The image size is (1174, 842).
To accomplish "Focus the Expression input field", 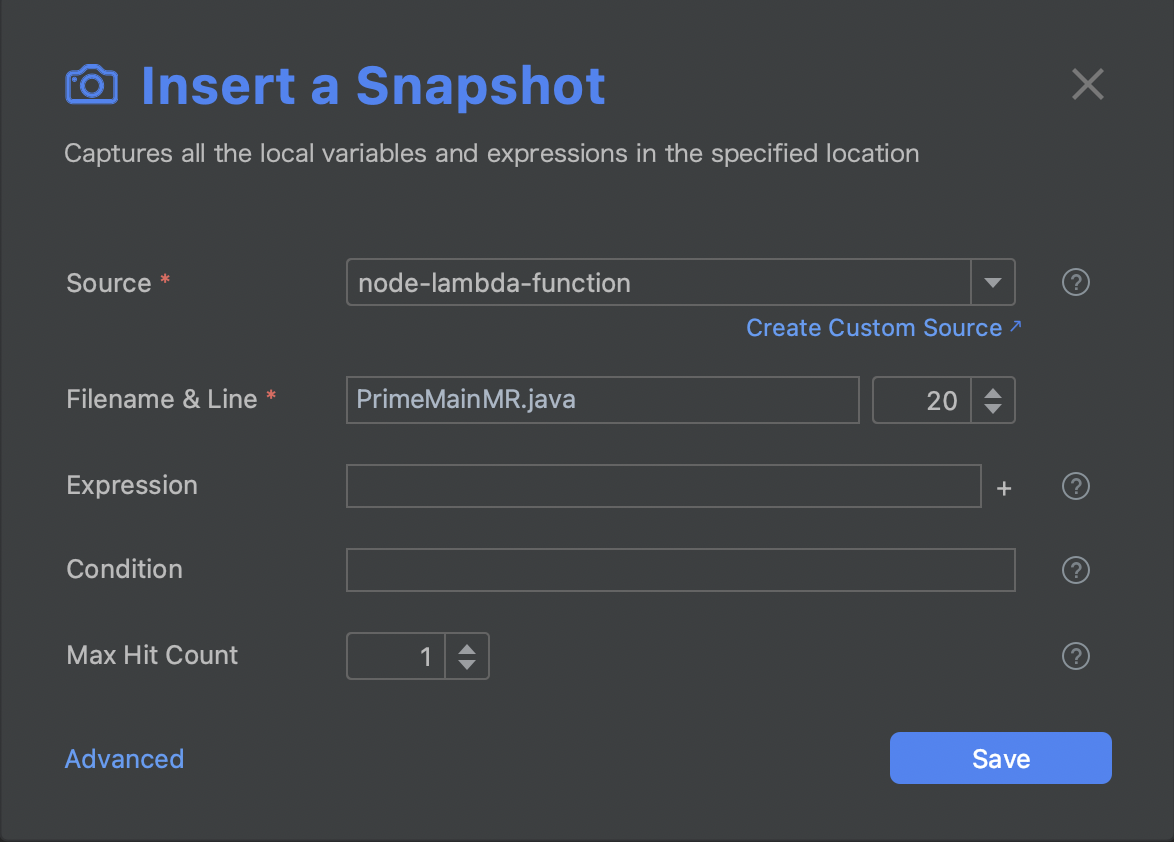I will [x=663, y=486].
